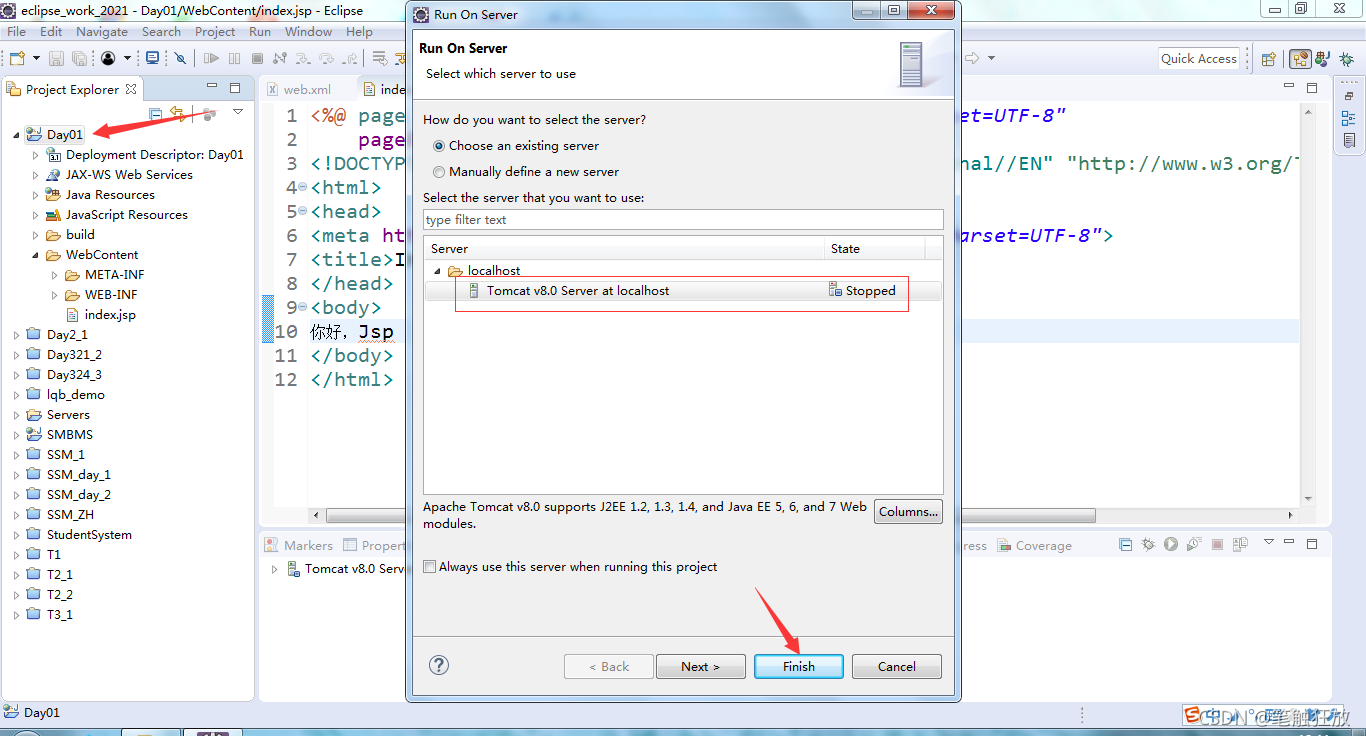Click the Forward navigation arrow icon

(x=971, y=58)
